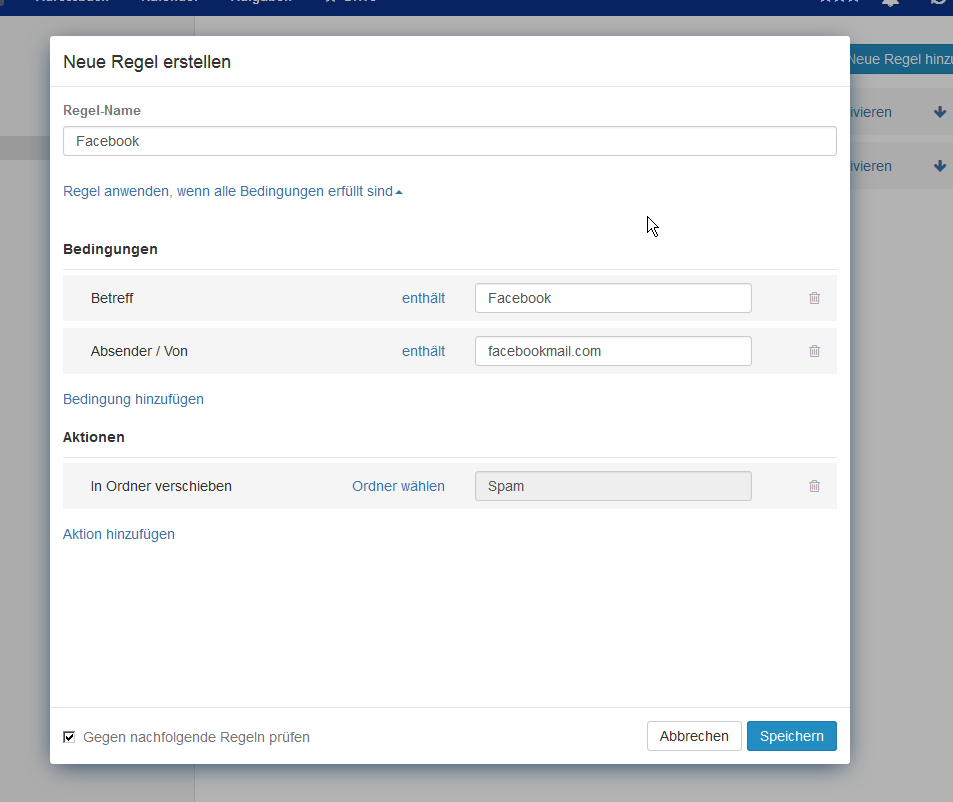The width and height of the screenshot is (953, 802).
Task: Save the rule with Speichern
Action: [x=791, y=736]
